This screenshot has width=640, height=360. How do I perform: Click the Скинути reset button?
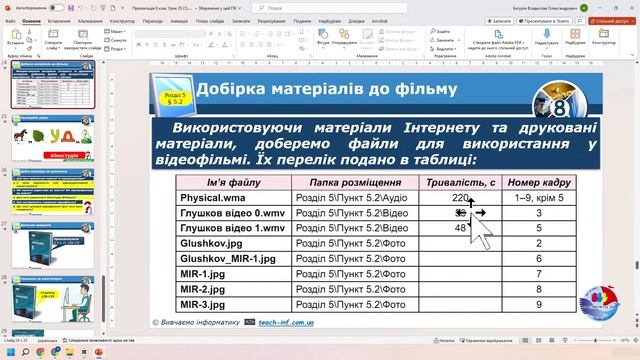click(x=115, y=40)
